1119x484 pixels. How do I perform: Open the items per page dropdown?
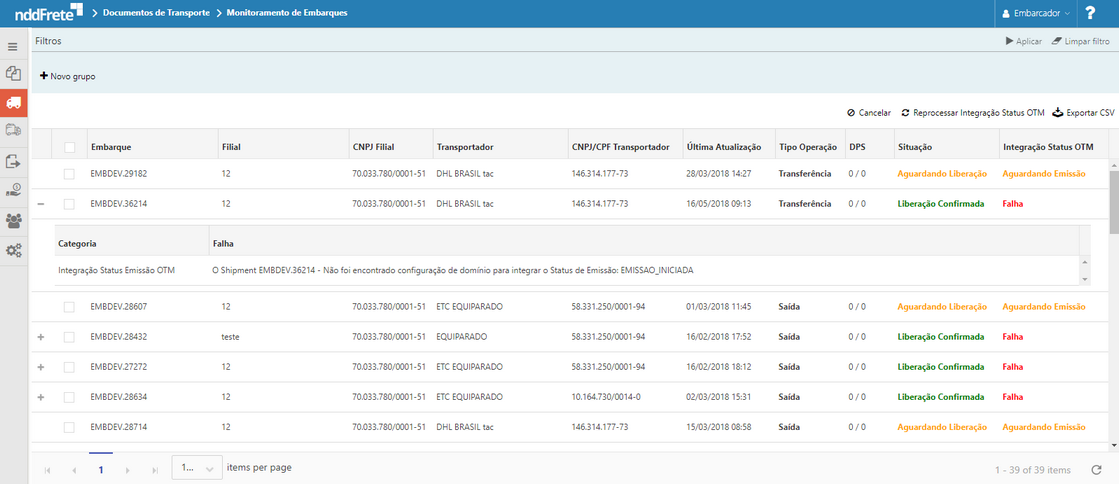point(197,468)
